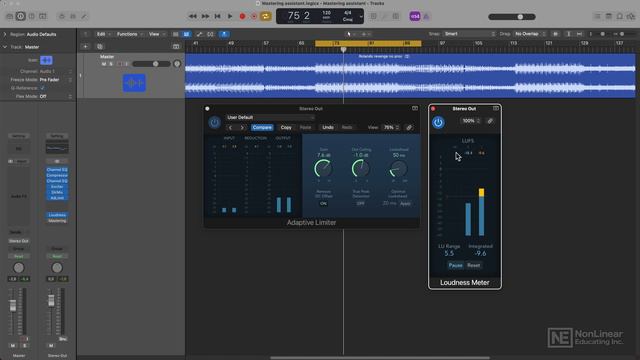The height and width of the screenshot is (360, 640).
Task: Toggle Remove DC Offset ON button
Action: (323, 203)
